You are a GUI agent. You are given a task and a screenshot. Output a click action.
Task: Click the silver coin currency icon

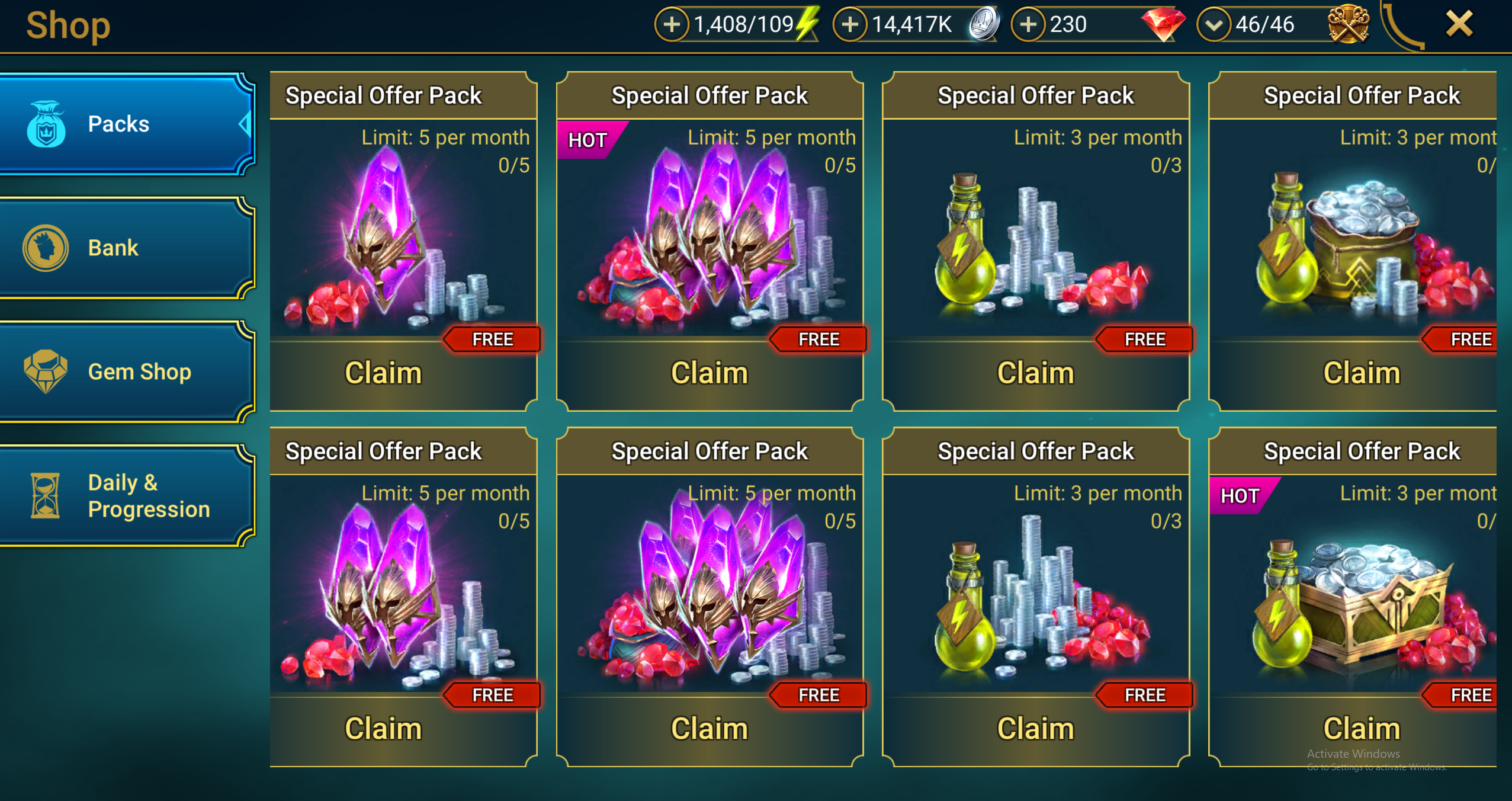(984, 24)
